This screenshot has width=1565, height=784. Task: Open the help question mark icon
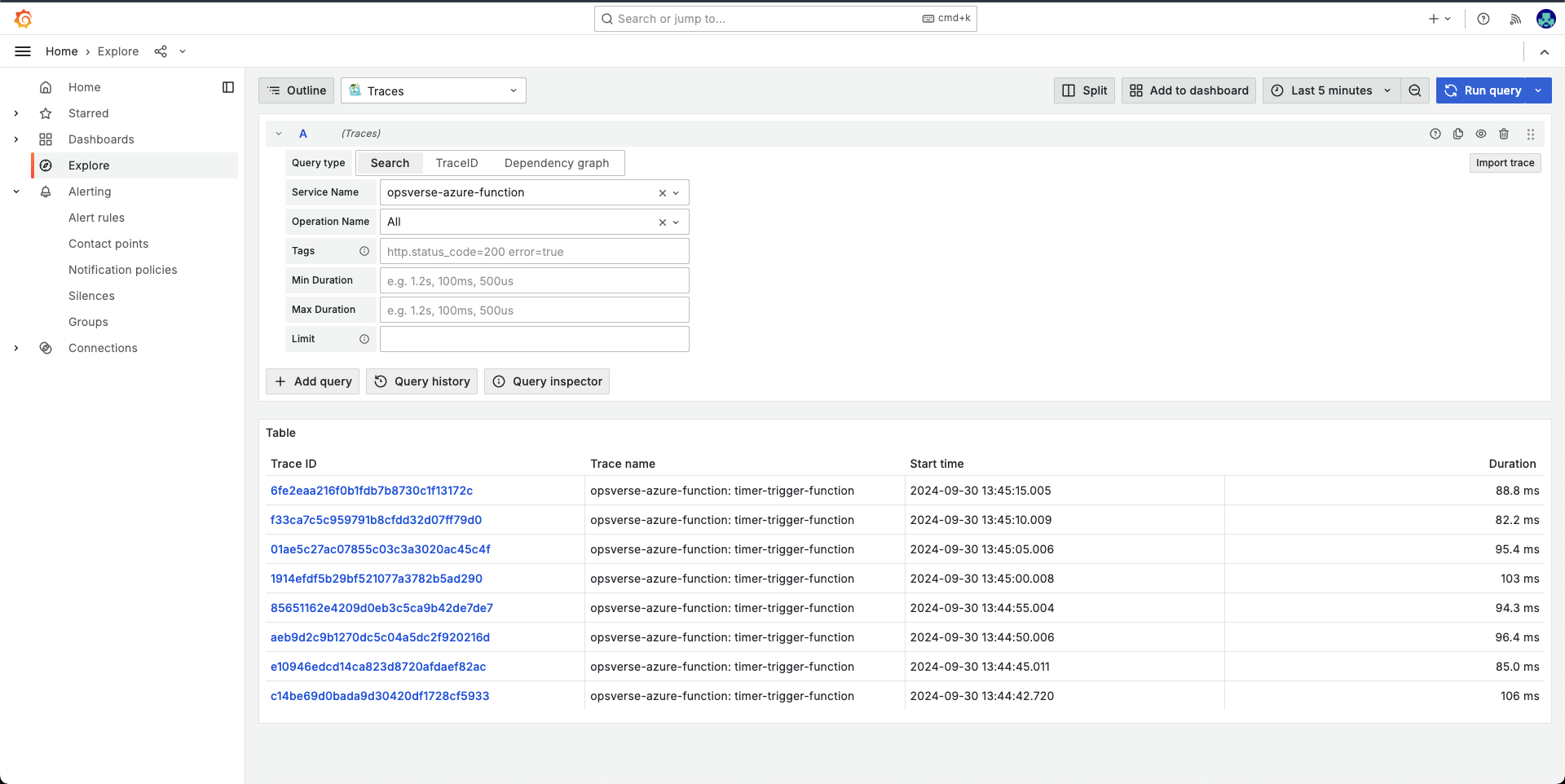pos(1483,19)
